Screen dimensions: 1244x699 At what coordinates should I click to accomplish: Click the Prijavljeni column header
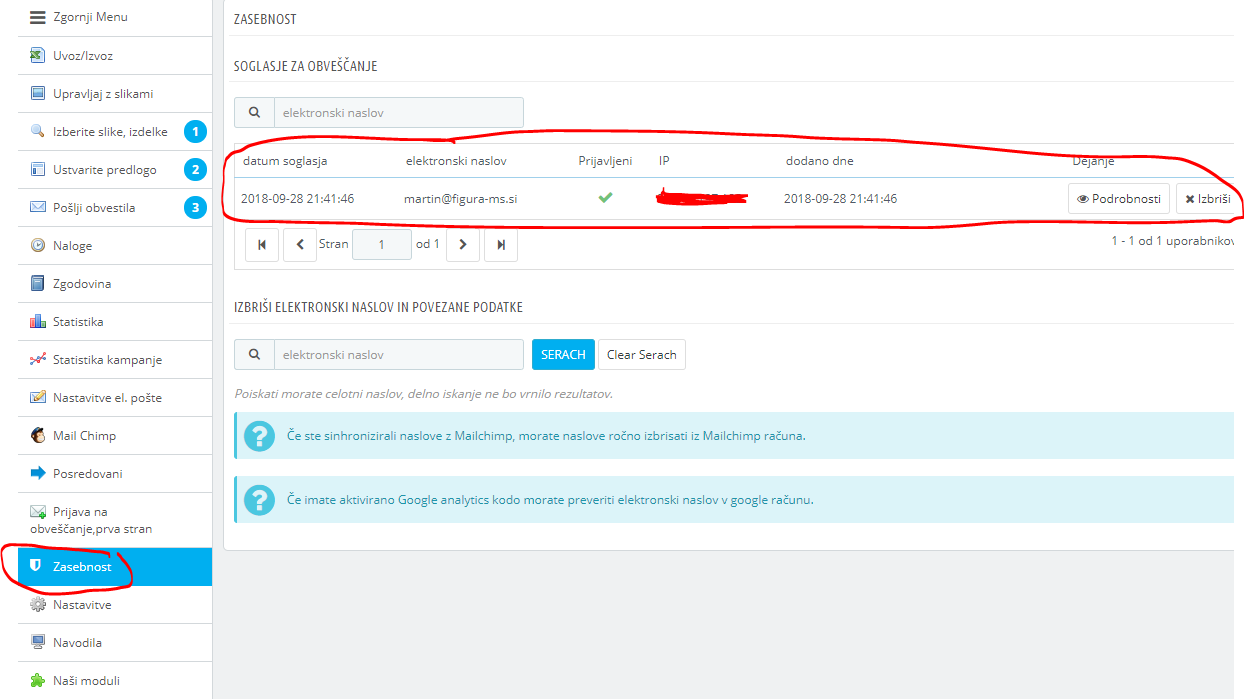(x=605, y=161)
